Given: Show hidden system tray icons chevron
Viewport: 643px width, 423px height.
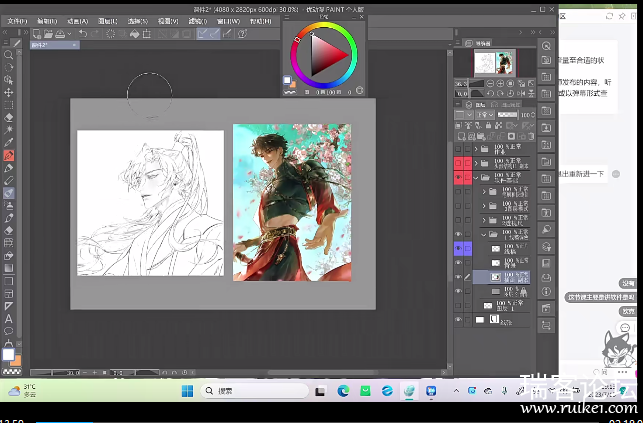Looking at the screenshot, I should point(456,391).
